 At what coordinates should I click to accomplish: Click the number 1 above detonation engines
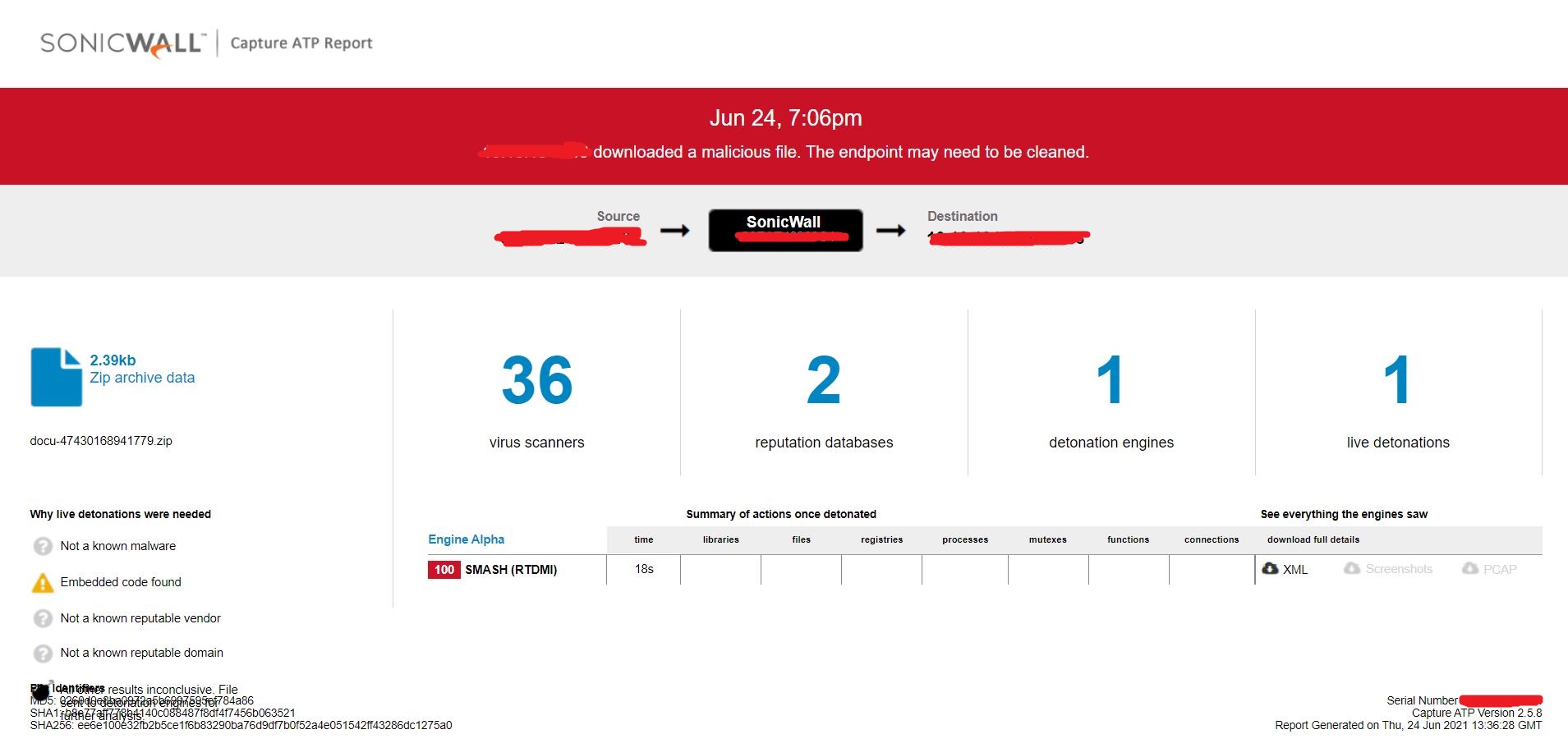coord(1110,380)
